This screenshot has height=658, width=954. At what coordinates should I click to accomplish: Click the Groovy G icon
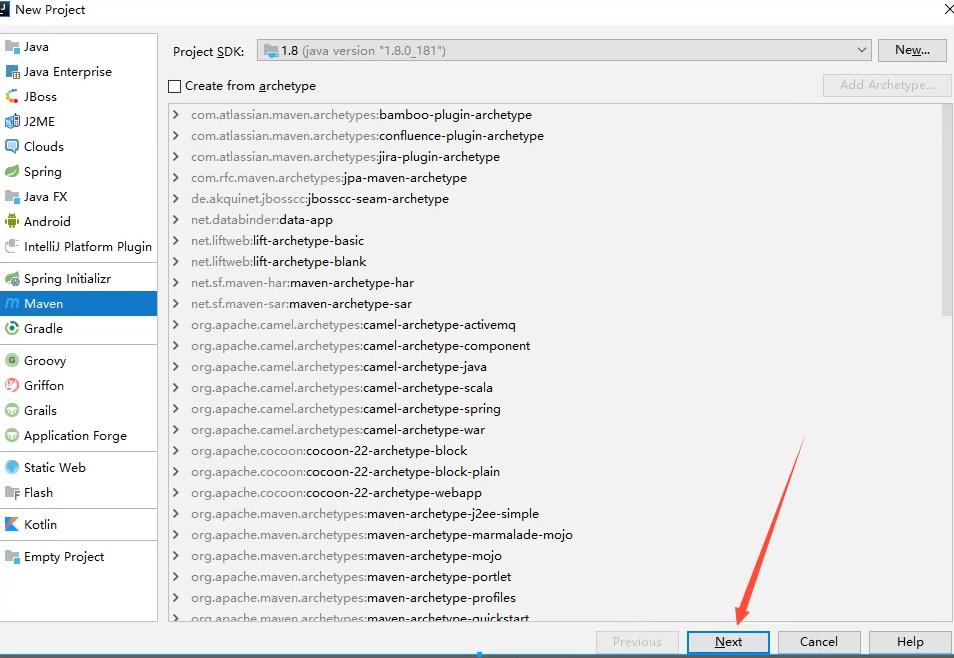coord(12,360)
